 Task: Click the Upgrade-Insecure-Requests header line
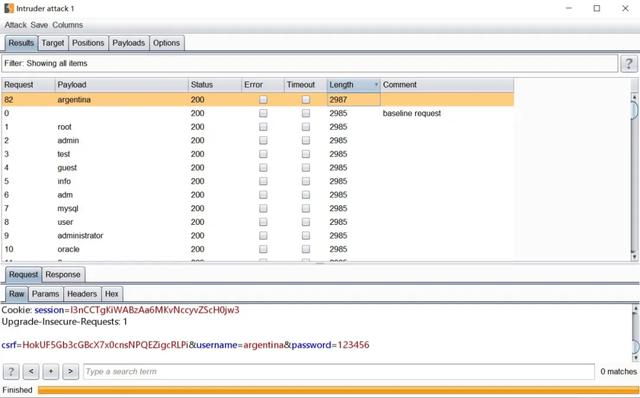click(64, 322)
